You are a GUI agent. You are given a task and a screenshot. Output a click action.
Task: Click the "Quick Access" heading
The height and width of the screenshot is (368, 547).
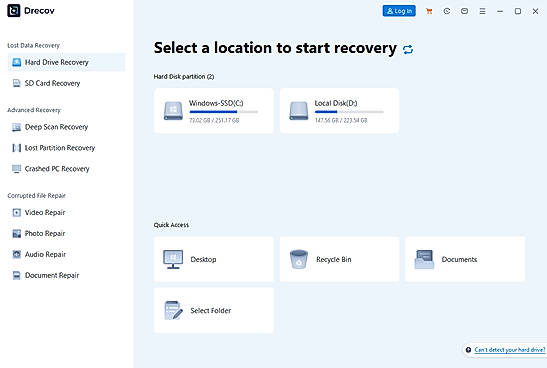(x=171, y=225)
